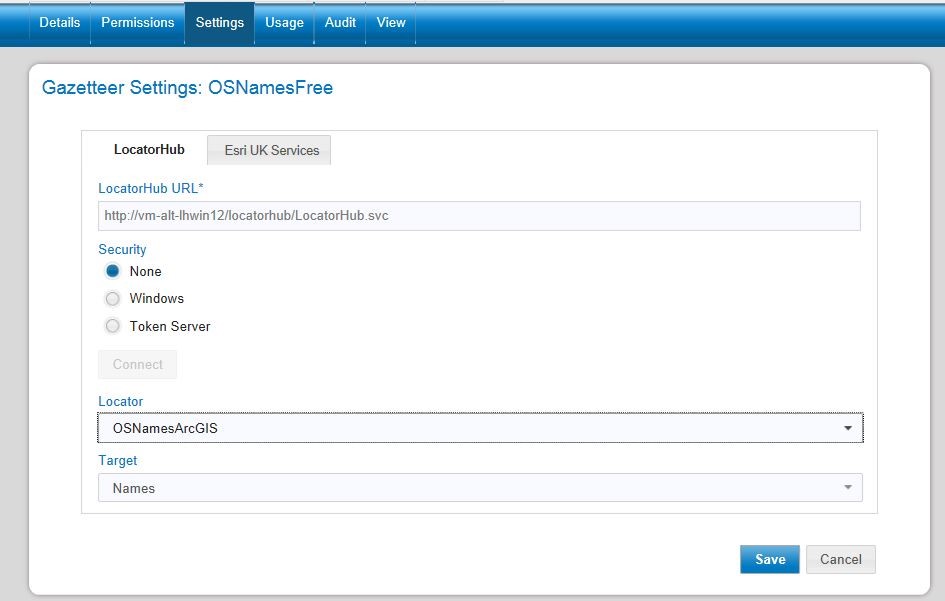This screenshot has width=945, height=601.
Task: Select the Settings tab
Action: (219, 23)
